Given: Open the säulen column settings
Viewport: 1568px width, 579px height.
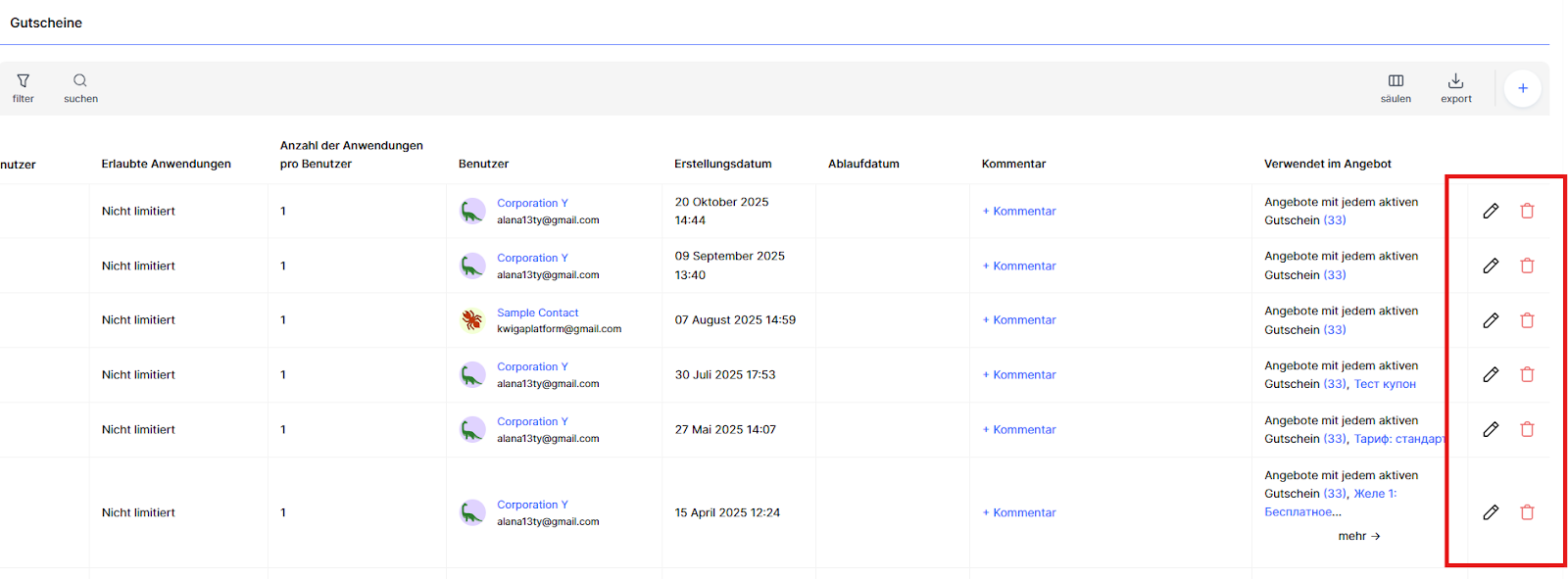Looking at the screenshot, I should coord(1396,87).
